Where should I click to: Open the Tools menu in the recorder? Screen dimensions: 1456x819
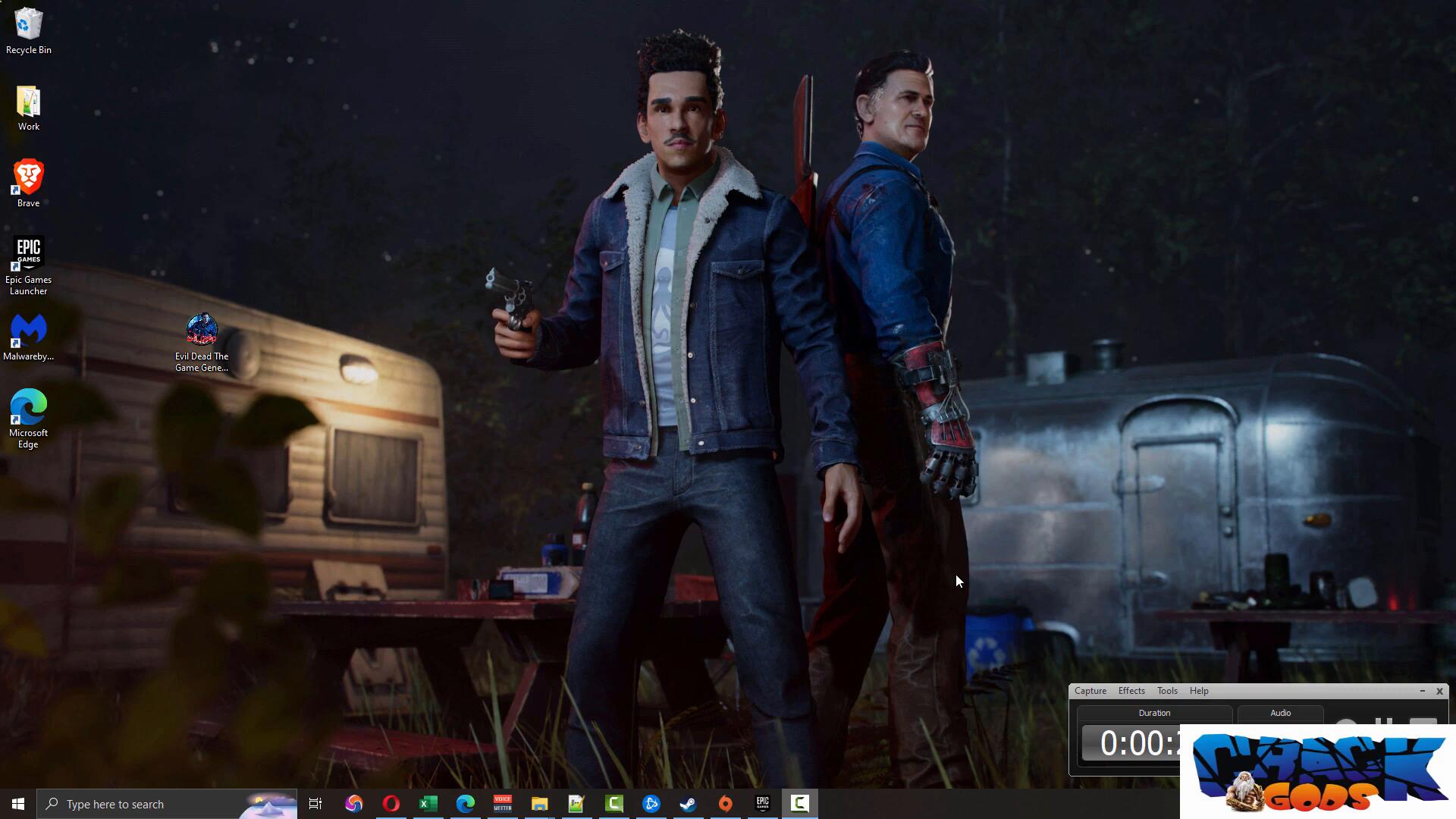pos(1166,691)
